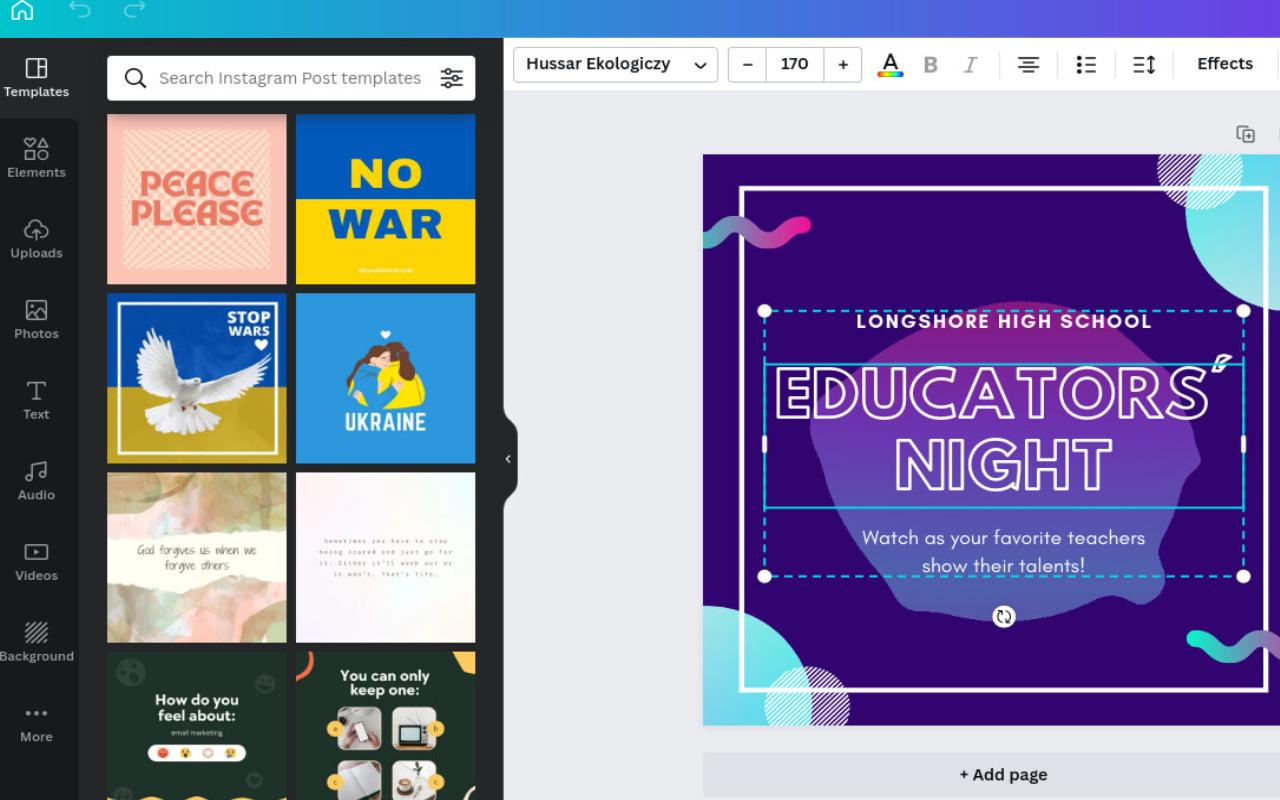Choose the Ukraine hug template
The image size is (1280, 800).
coord(385,378)
